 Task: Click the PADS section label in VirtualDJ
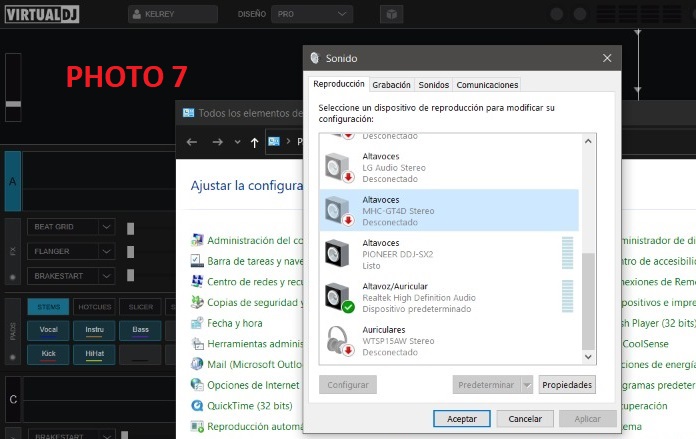click(12, 331)
